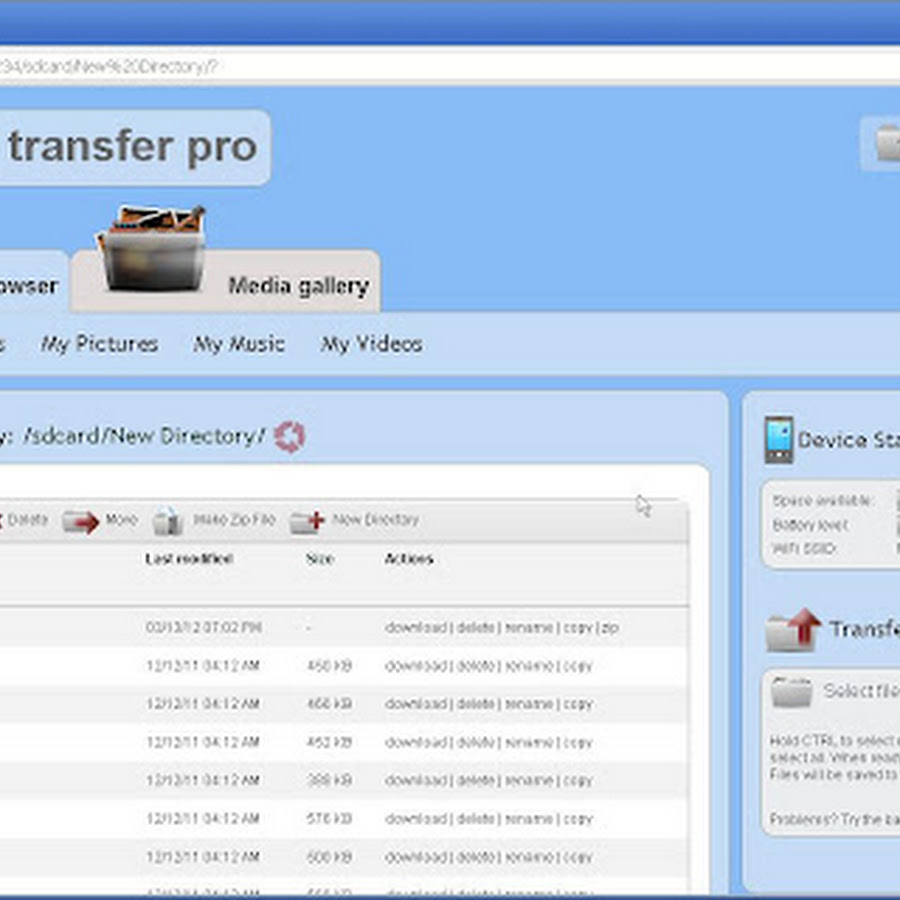
Task: Click the Delete toolbar button
Action: 24,520
